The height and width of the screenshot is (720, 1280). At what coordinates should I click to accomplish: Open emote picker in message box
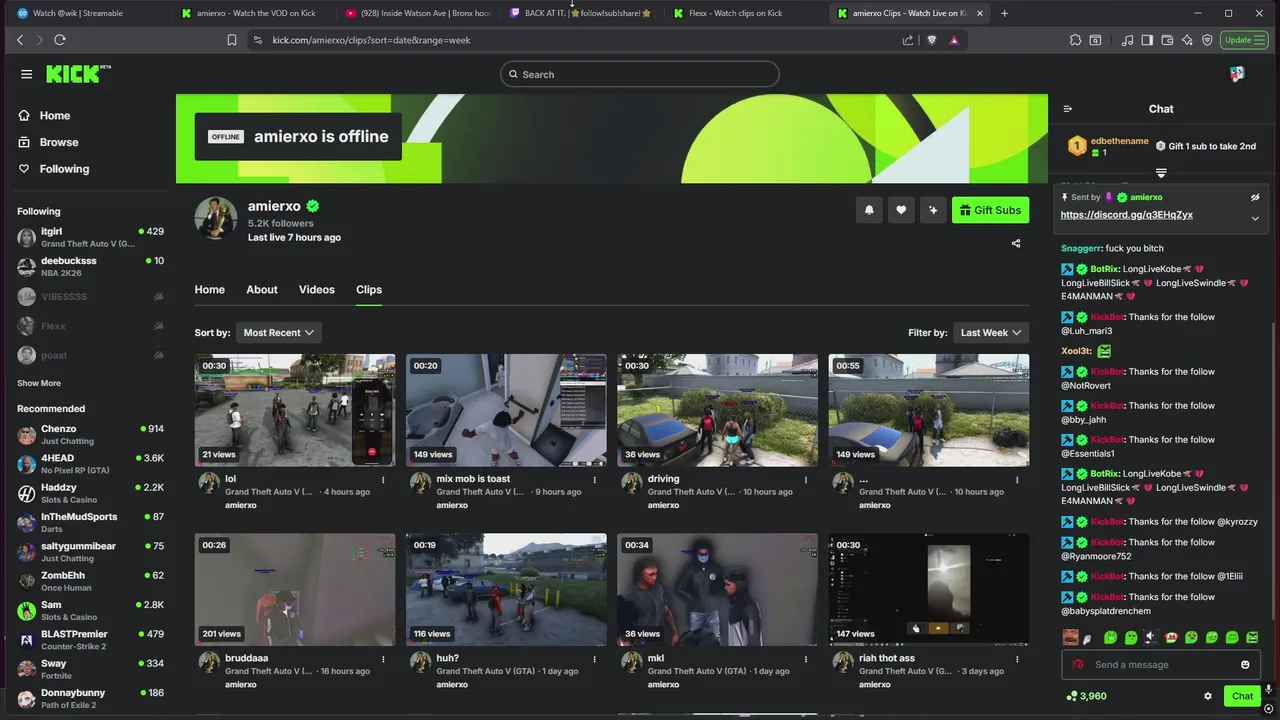1245,665
